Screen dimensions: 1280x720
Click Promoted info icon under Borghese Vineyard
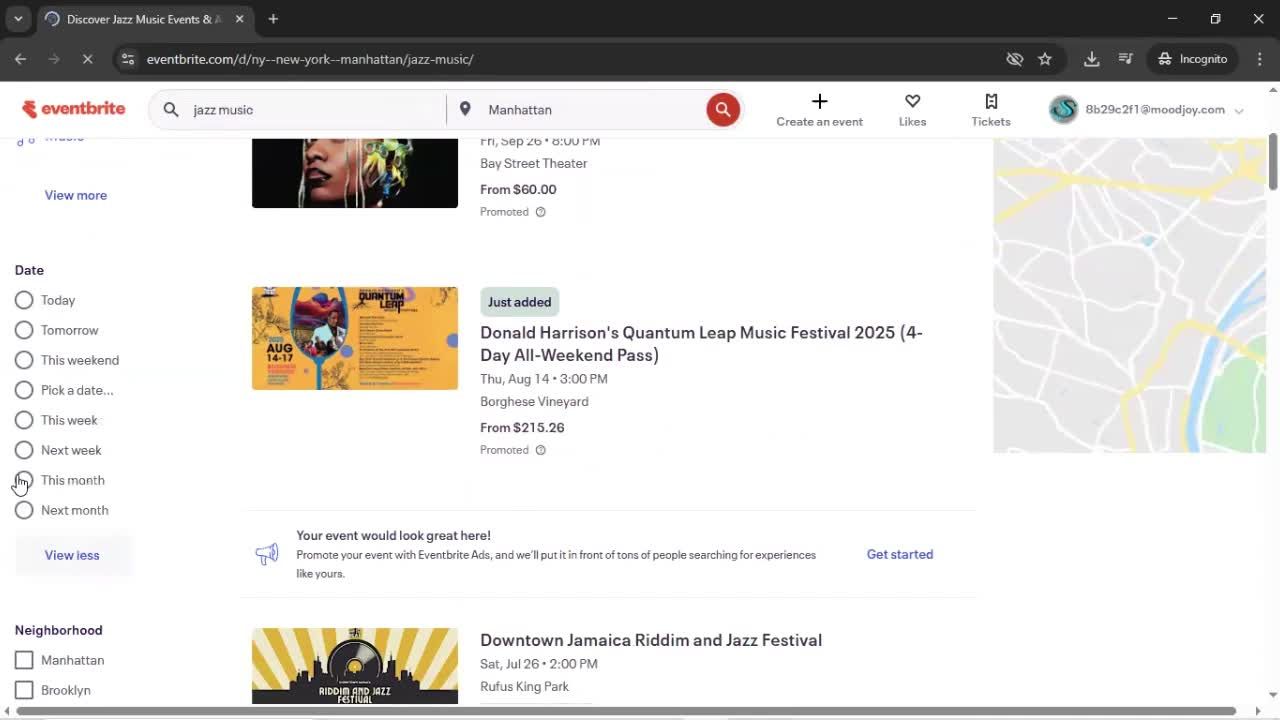point(540,450)
